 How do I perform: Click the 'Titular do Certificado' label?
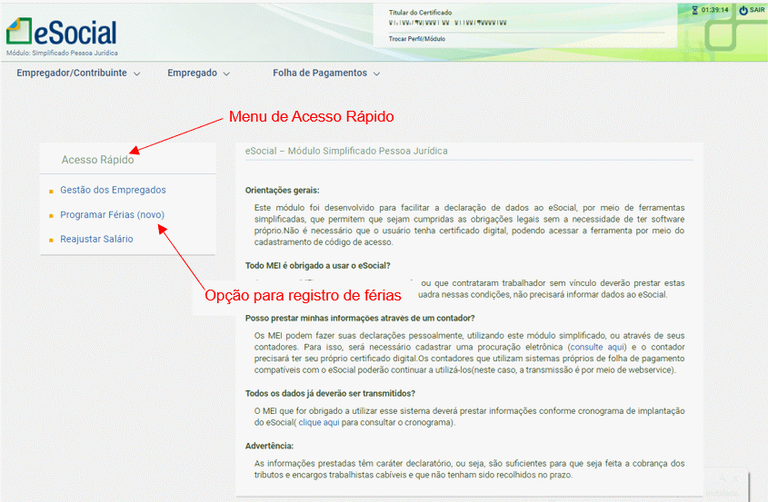point(420,13)
